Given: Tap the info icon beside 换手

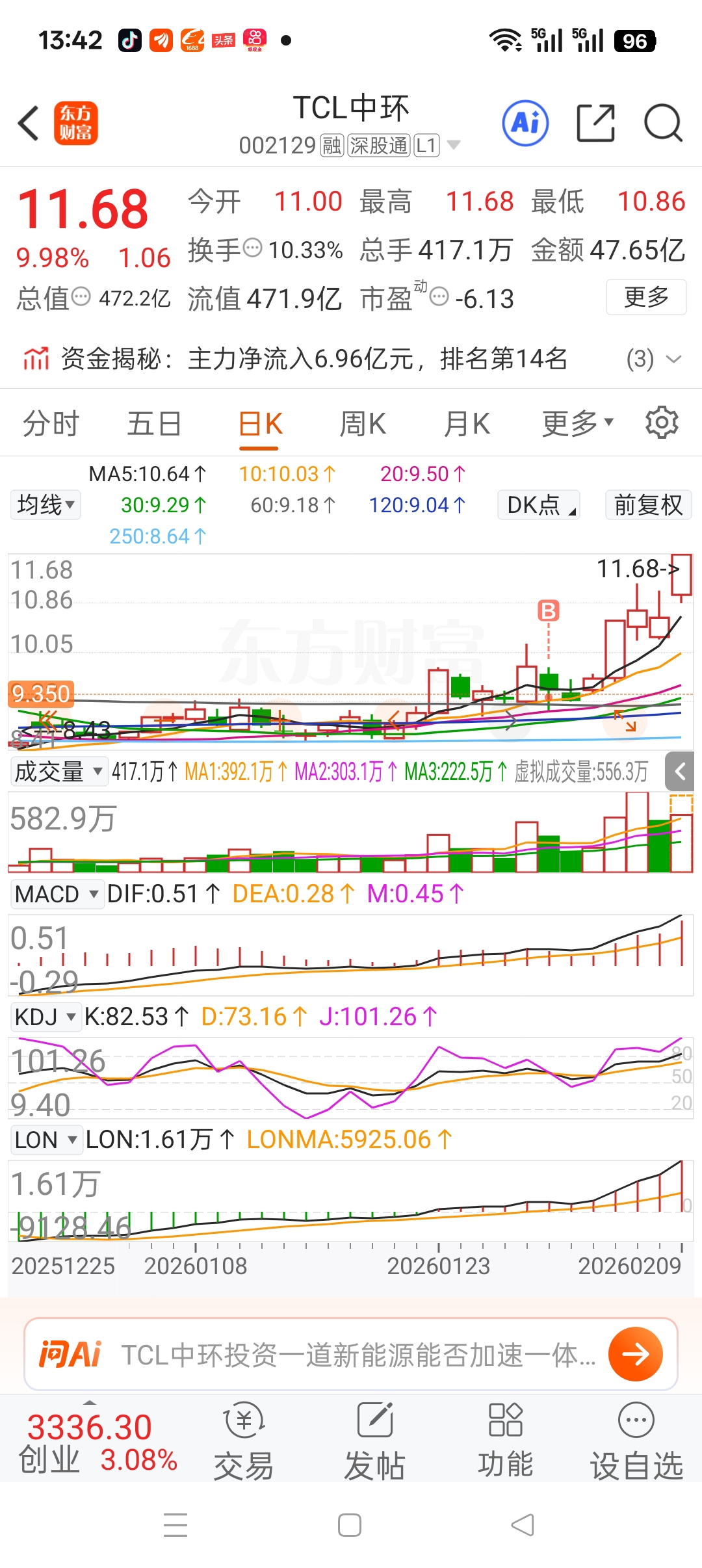Looking at the screenshot, I should coord(252,248).
